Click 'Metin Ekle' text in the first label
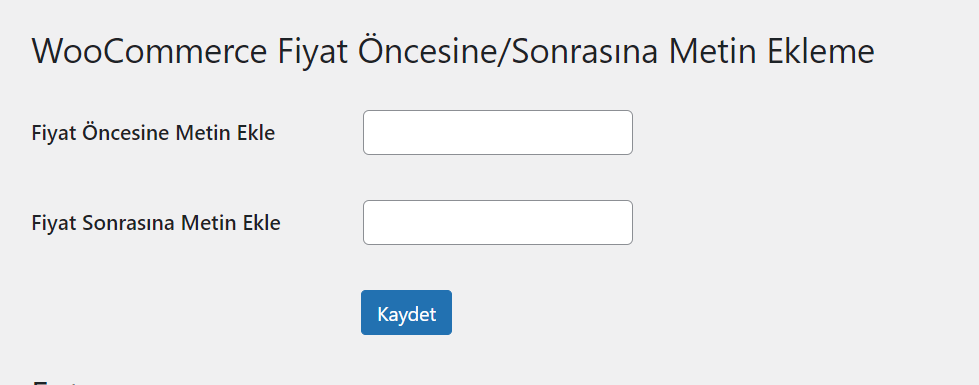The image size is (979, 385). coord(225,133)
